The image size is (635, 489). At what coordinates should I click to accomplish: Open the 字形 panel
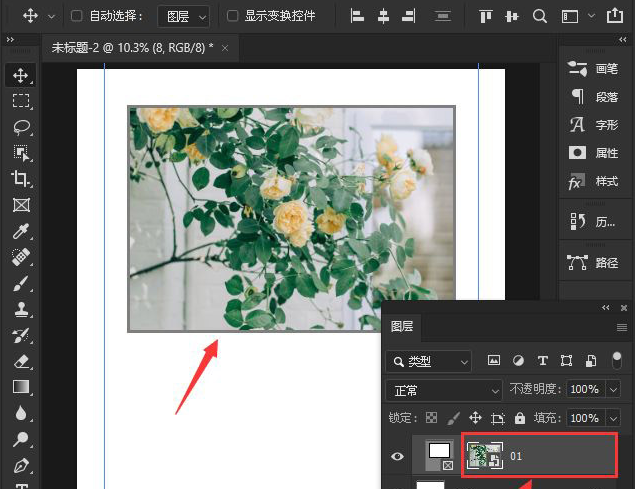point(592,125)
